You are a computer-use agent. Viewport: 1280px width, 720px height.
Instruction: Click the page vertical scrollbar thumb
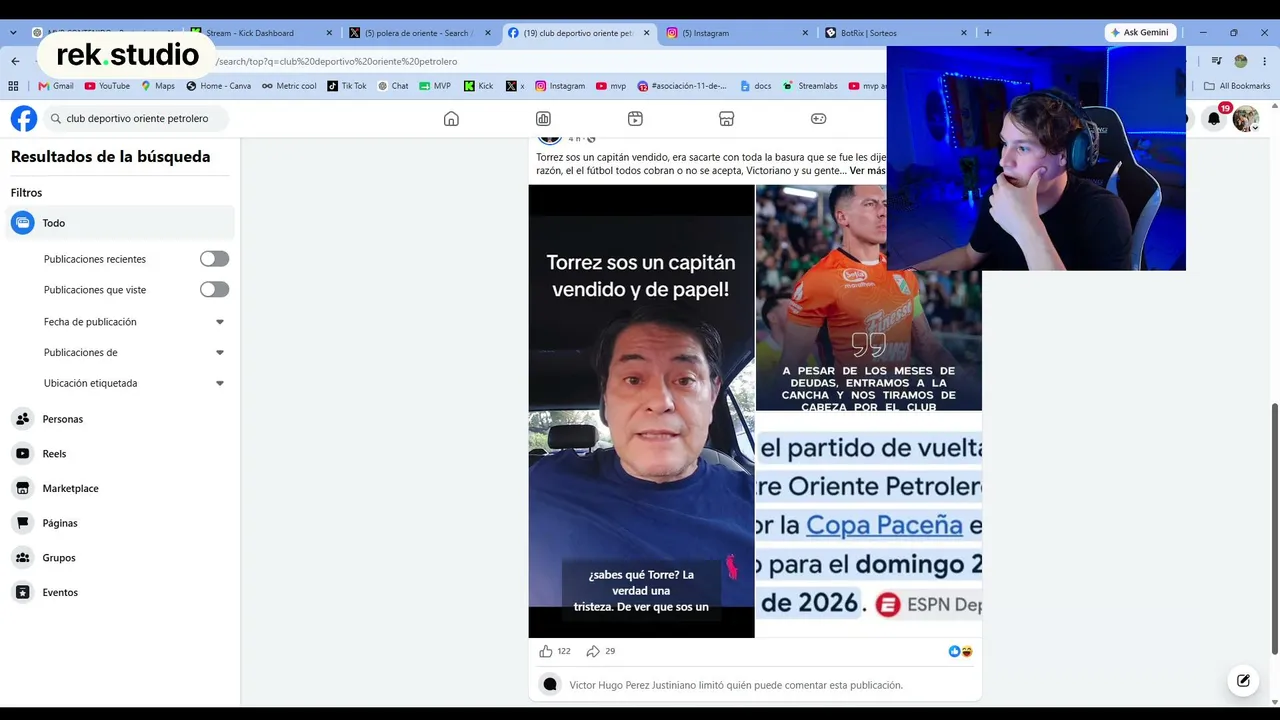[1274, 529]
